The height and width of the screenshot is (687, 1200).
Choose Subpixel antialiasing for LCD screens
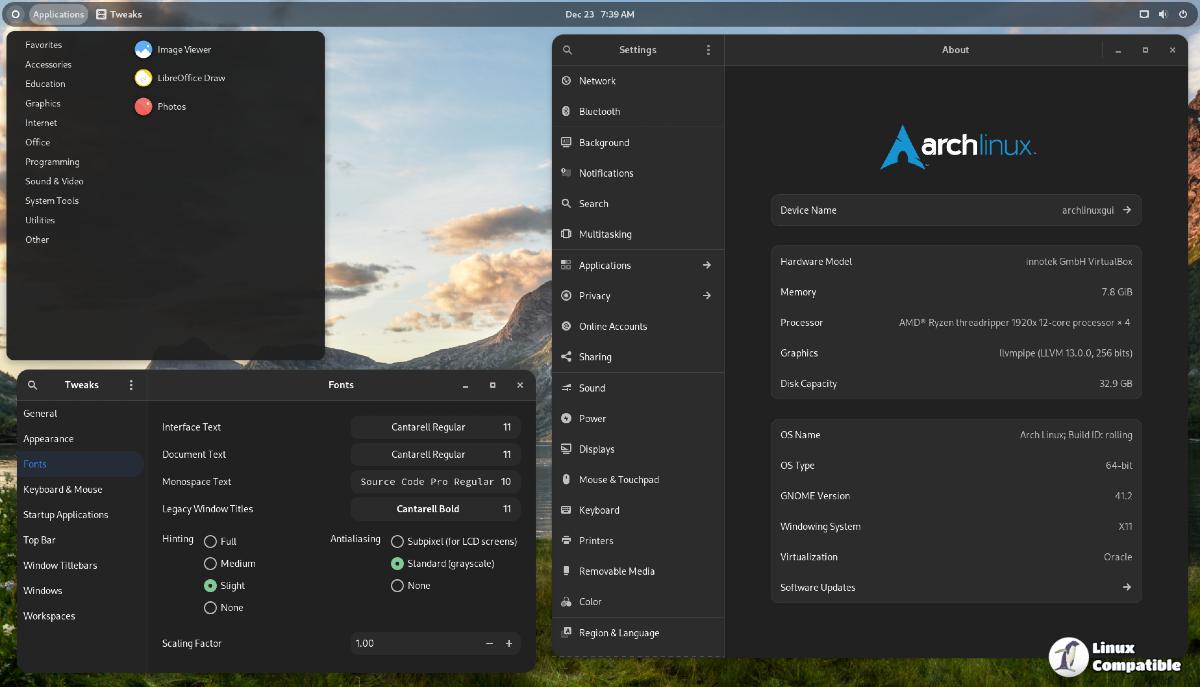coord(397,541)
